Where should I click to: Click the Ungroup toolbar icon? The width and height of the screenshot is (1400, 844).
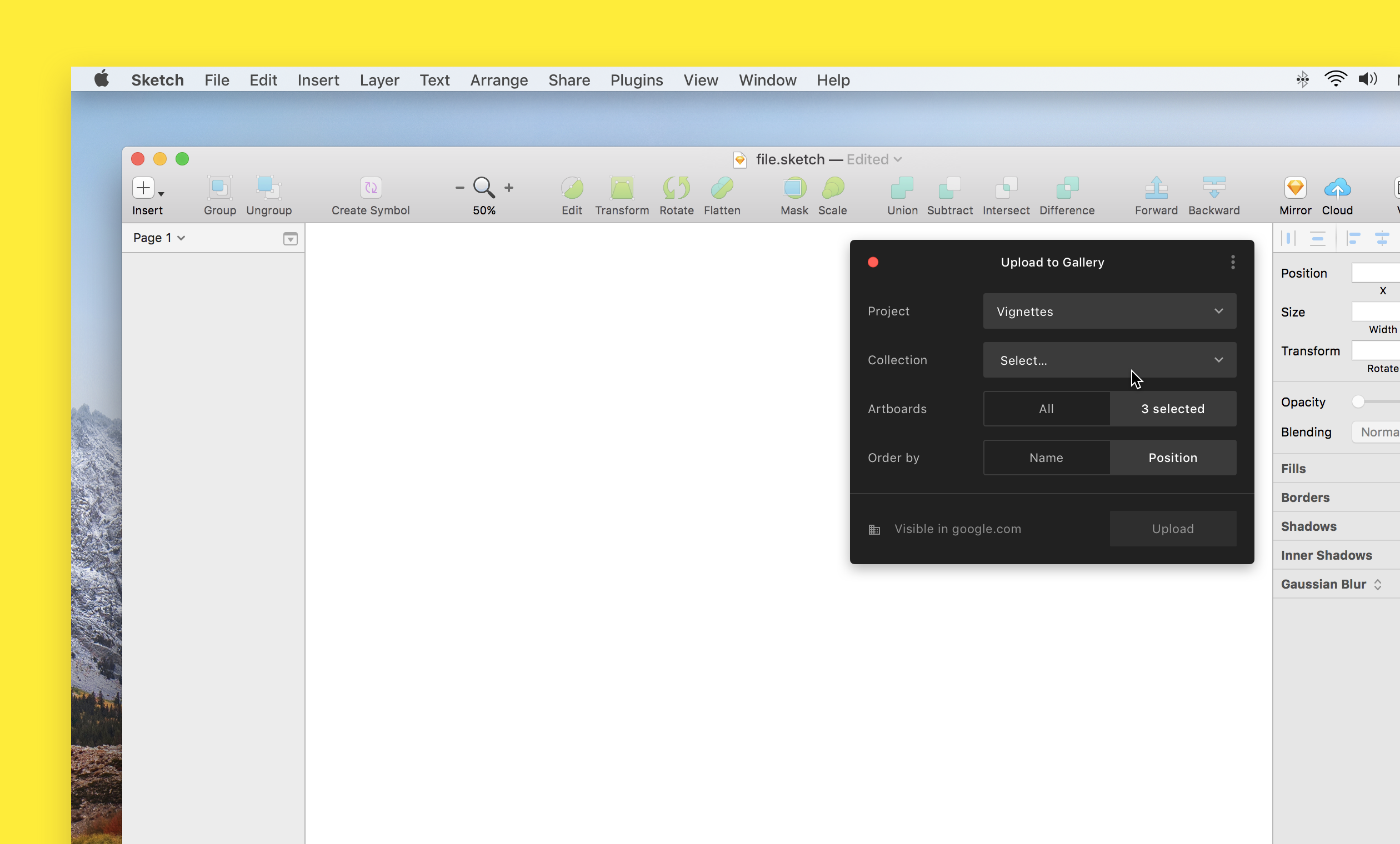click(268, 188)
